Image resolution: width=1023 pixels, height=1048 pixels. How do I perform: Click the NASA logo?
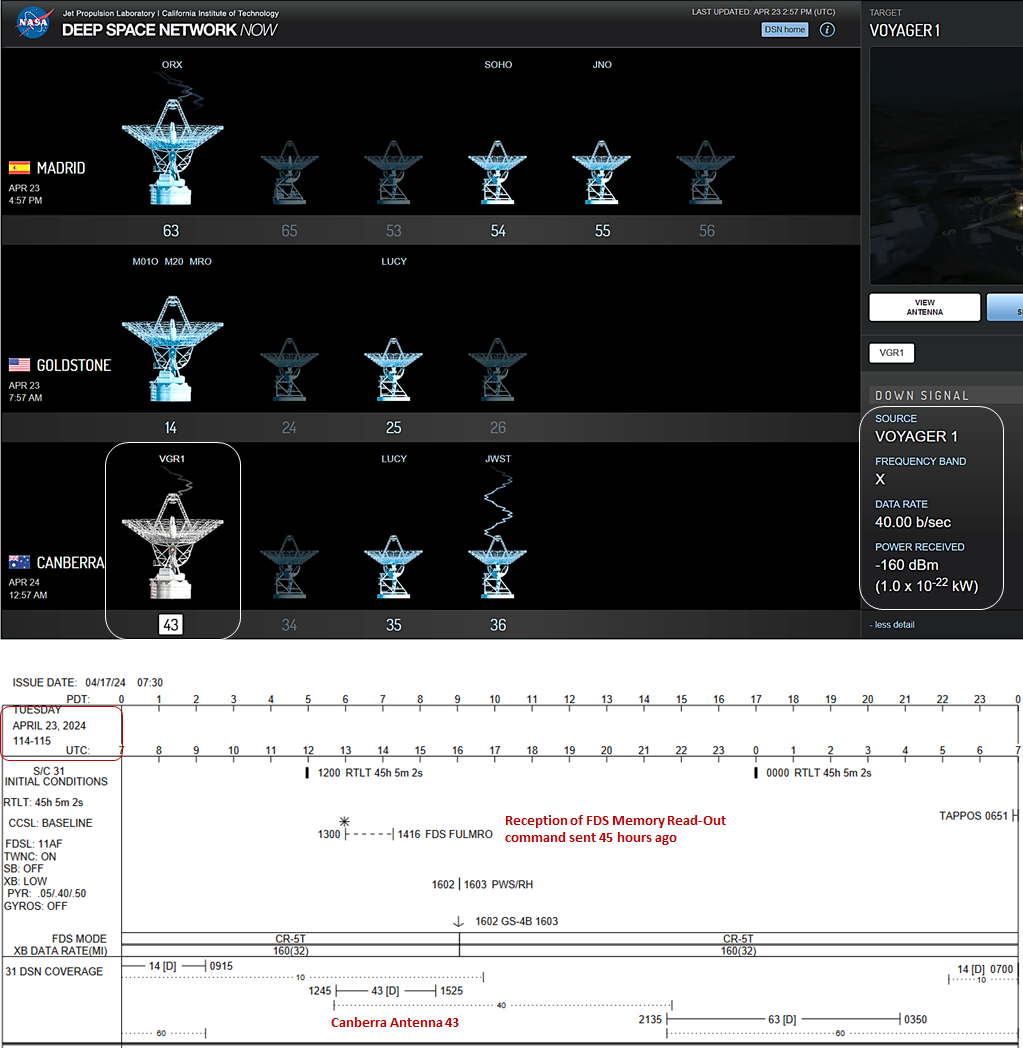click(x=33, y=22)
